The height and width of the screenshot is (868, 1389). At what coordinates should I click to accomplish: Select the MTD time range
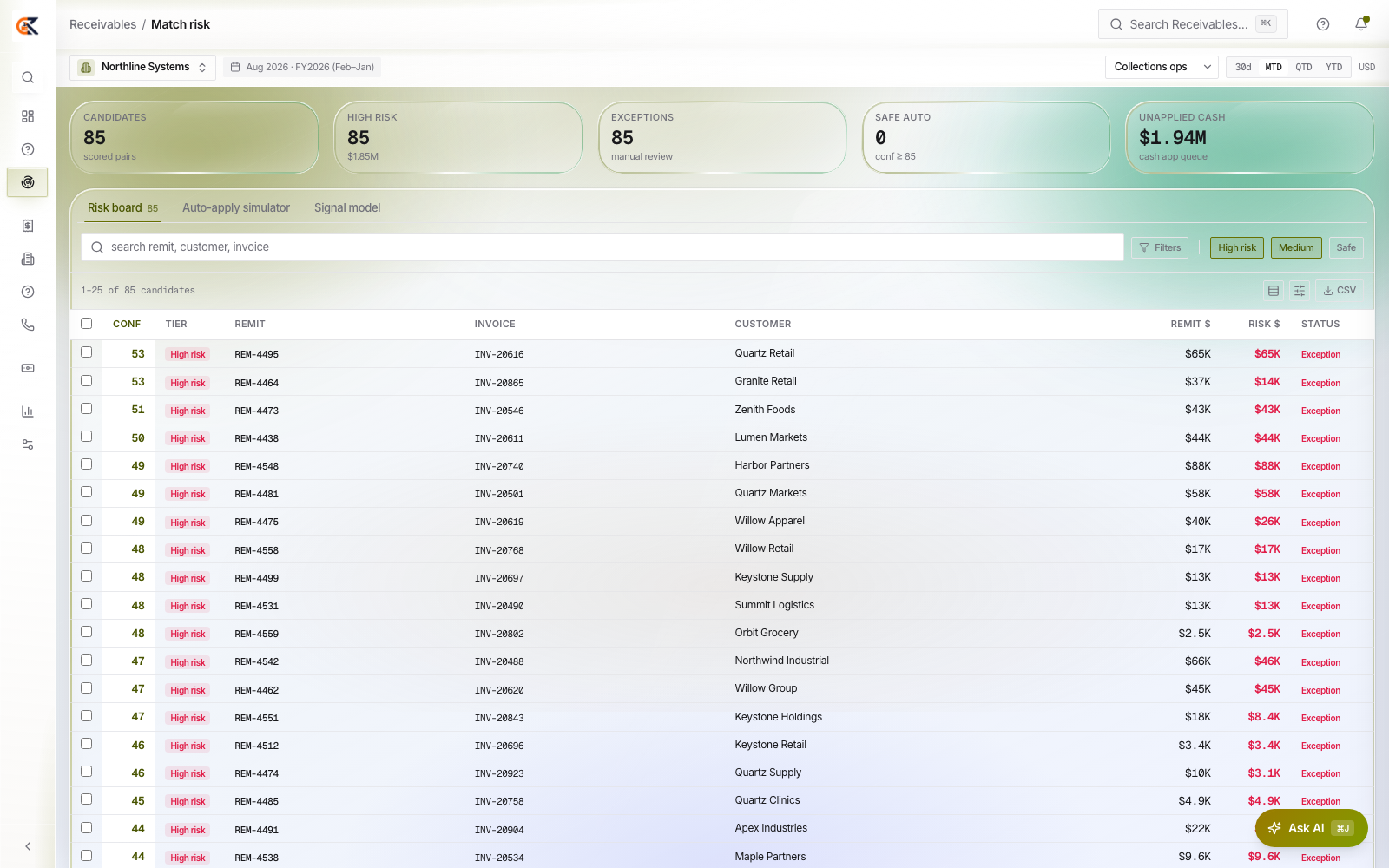click(1274, 67)
